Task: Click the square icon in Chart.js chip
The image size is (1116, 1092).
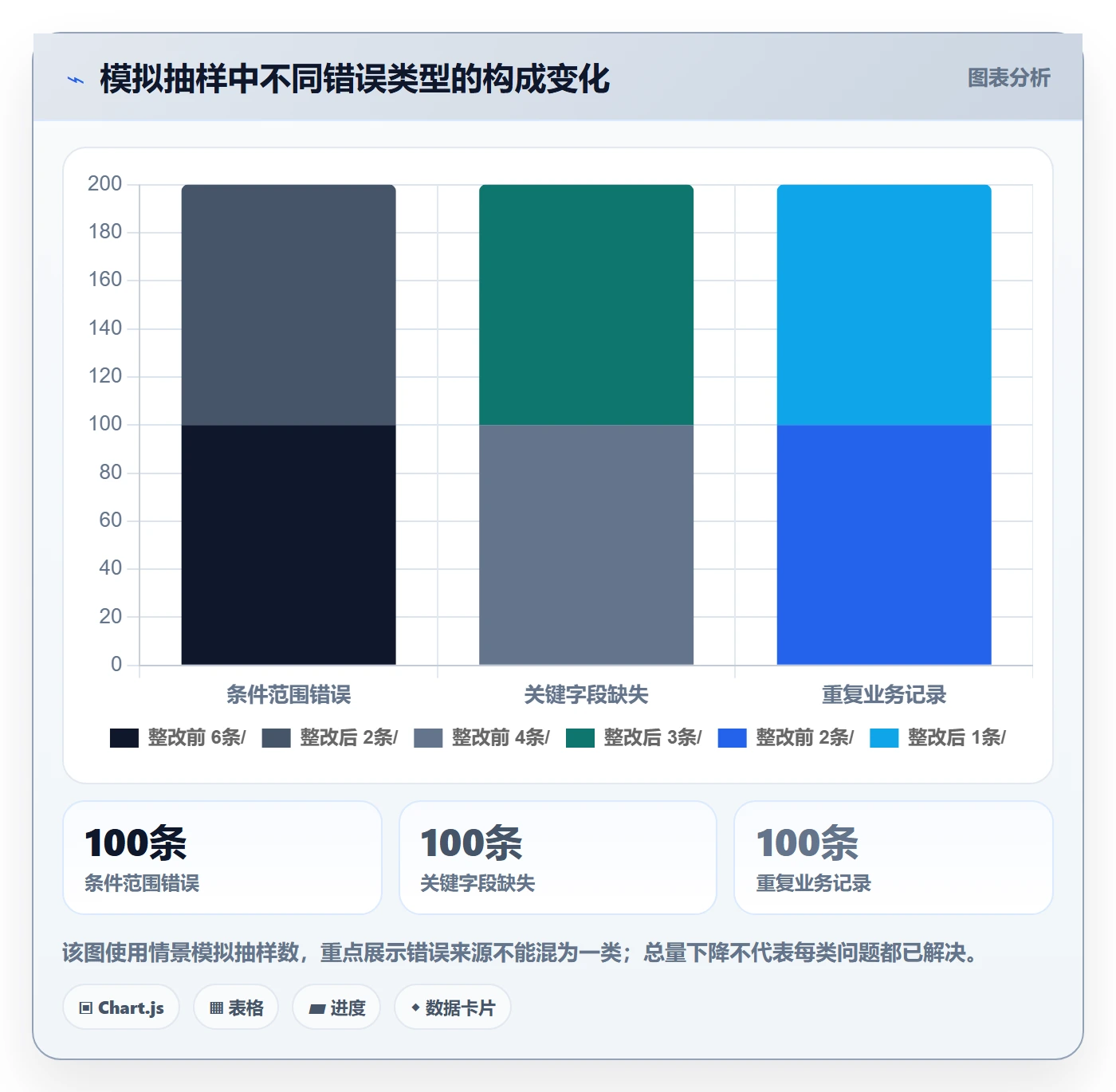Action: [86, 1008]
